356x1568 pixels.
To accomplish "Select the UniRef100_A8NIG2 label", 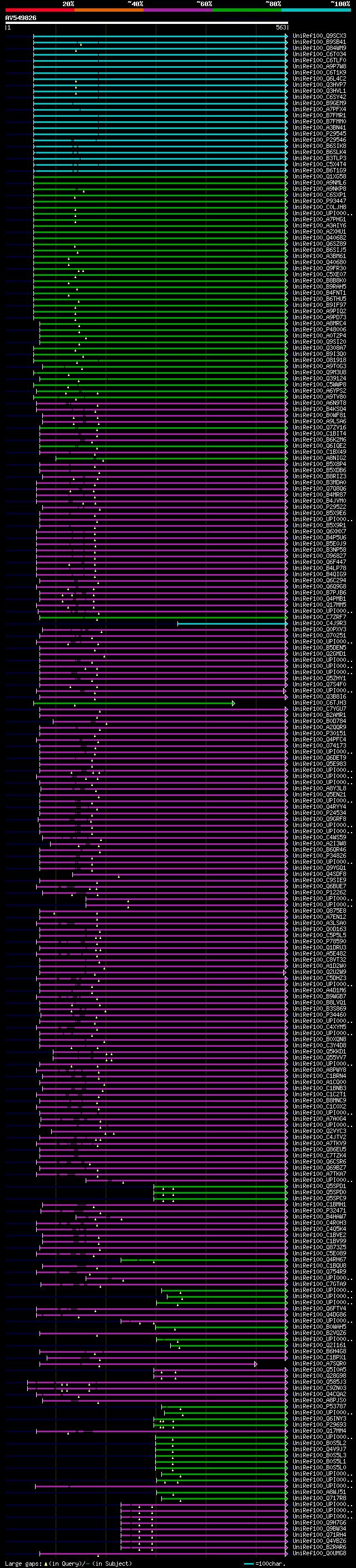I will 319,458.
